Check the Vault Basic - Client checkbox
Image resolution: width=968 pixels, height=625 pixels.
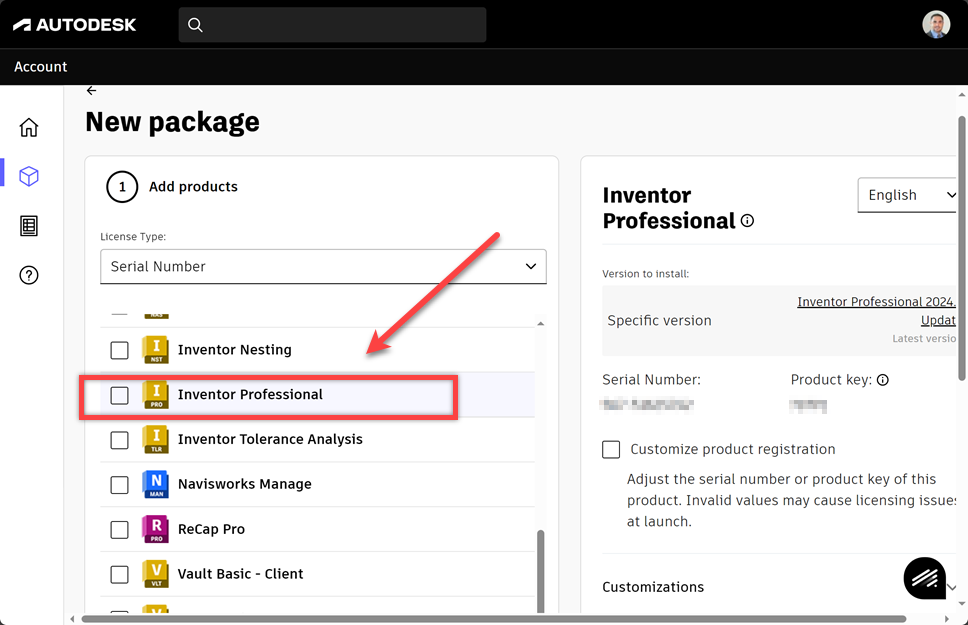pos(119,574)
